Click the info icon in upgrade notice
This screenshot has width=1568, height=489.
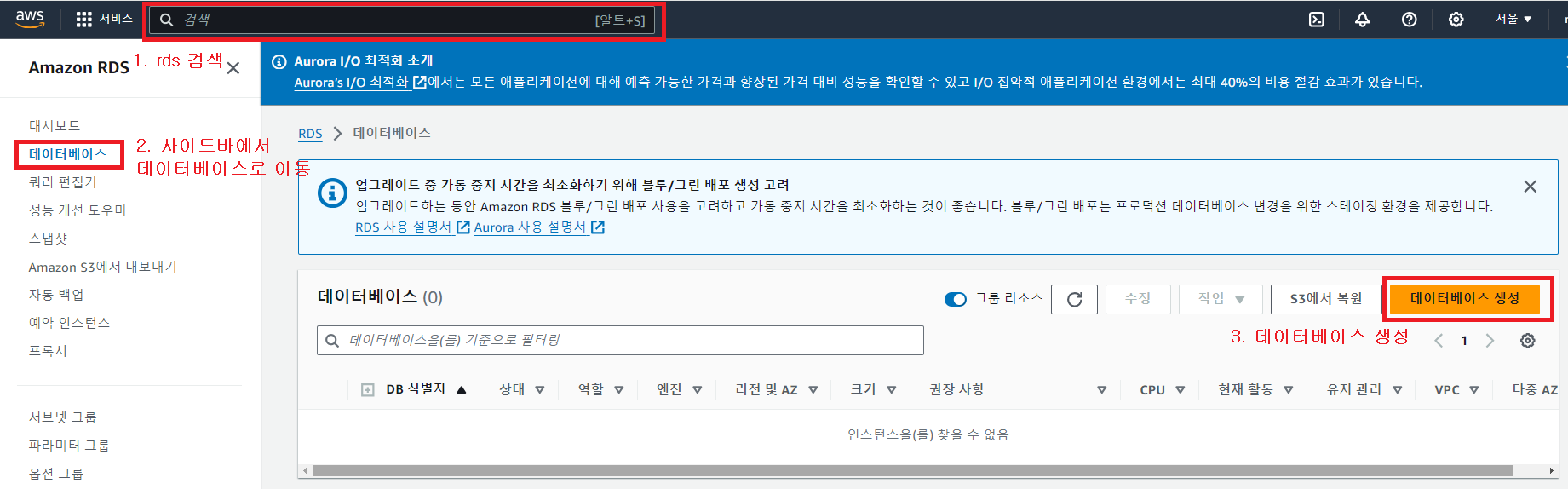click(332, 193)
